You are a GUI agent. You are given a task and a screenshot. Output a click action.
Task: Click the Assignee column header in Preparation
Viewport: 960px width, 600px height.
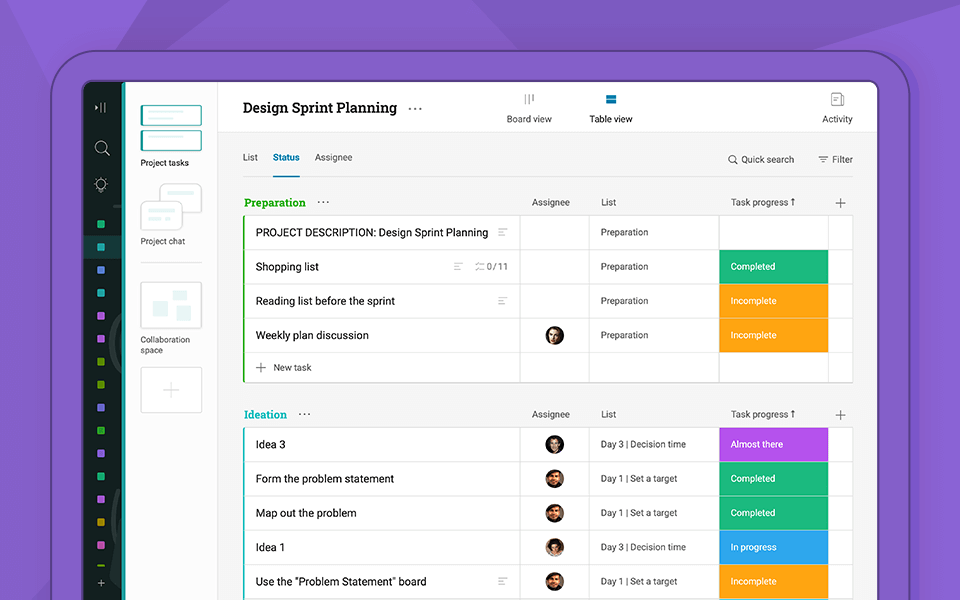coord(550,202)
